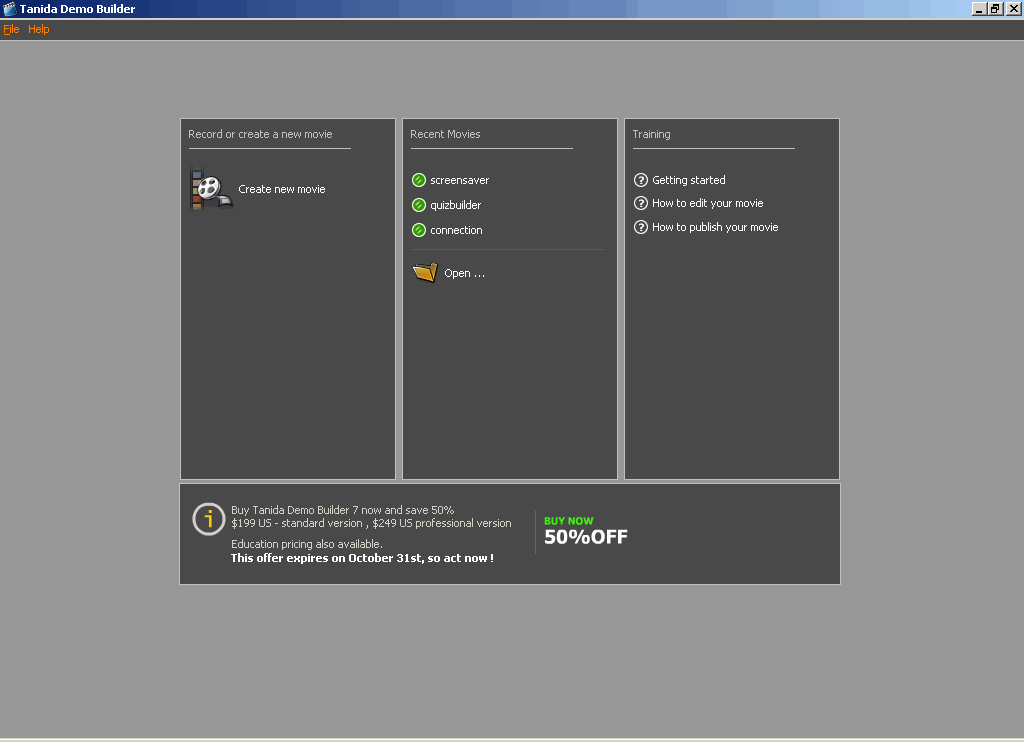Screen dimensions: 1024x742
Task: Select Create new movie link
Action: coord(281,189)
